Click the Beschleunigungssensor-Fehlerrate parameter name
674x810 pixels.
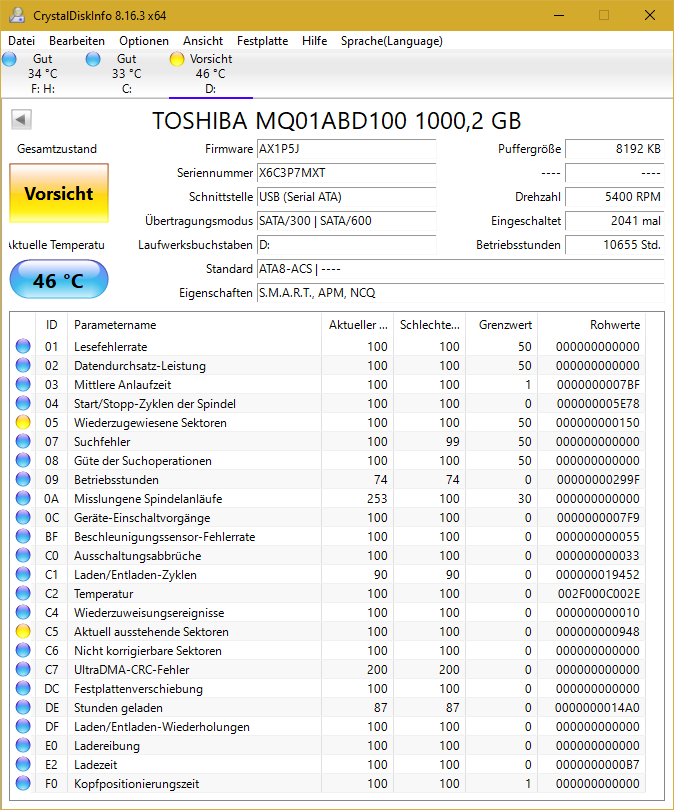coord(165,537)
